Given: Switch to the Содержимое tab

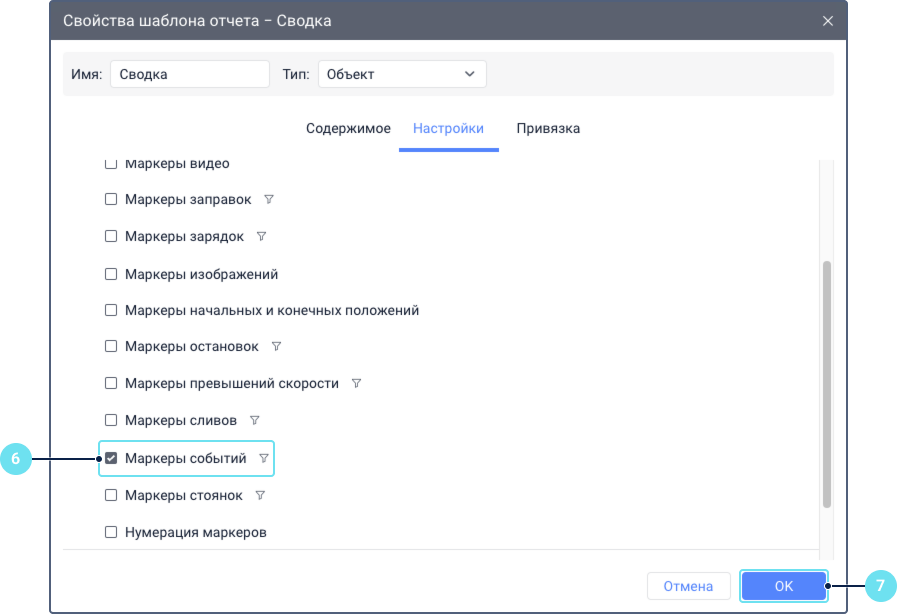Looking at the screenshot, I should tap(348, 128).
